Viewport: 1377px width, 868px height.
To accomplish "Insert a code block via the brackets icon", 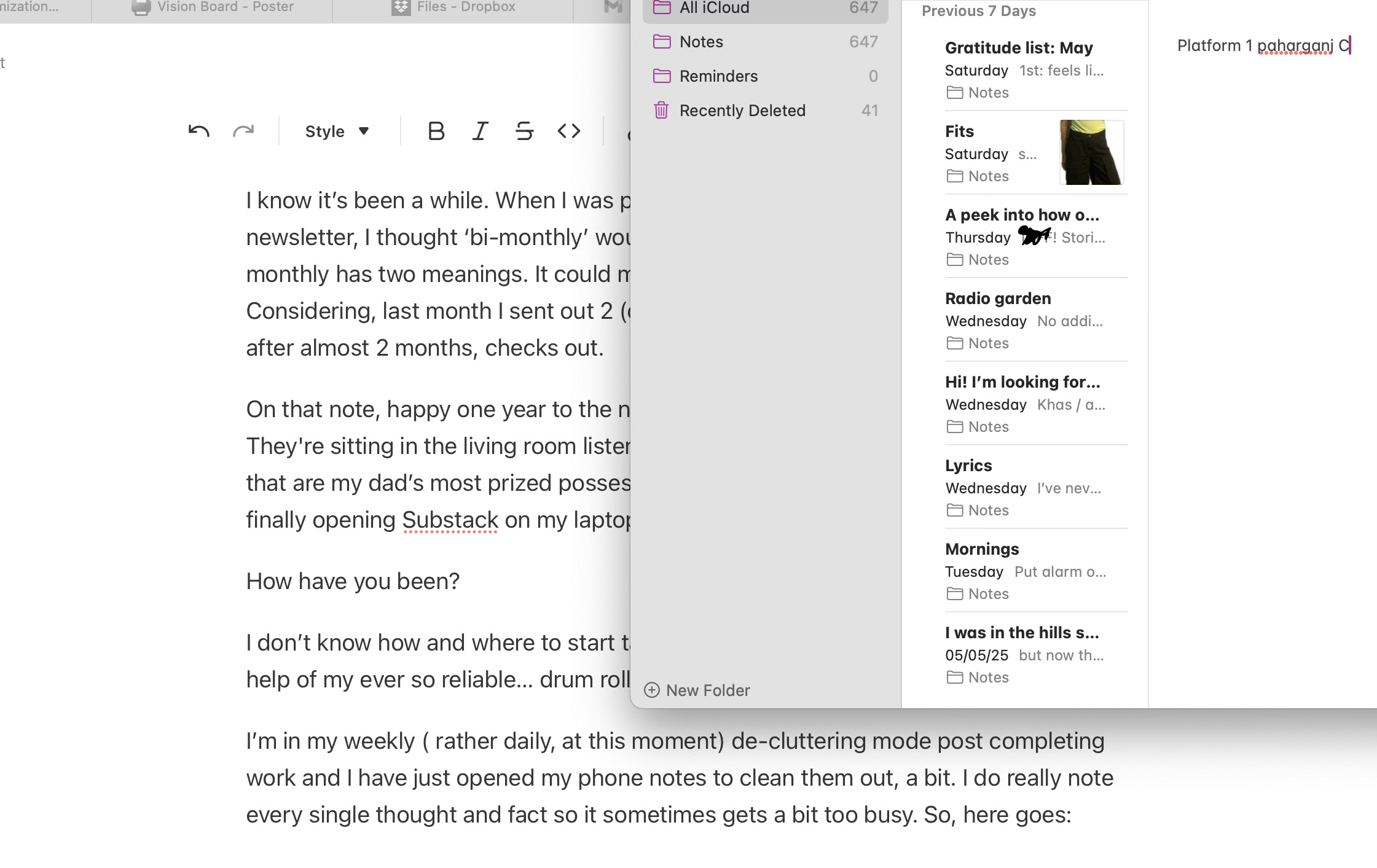I will (x=568, y=131).
